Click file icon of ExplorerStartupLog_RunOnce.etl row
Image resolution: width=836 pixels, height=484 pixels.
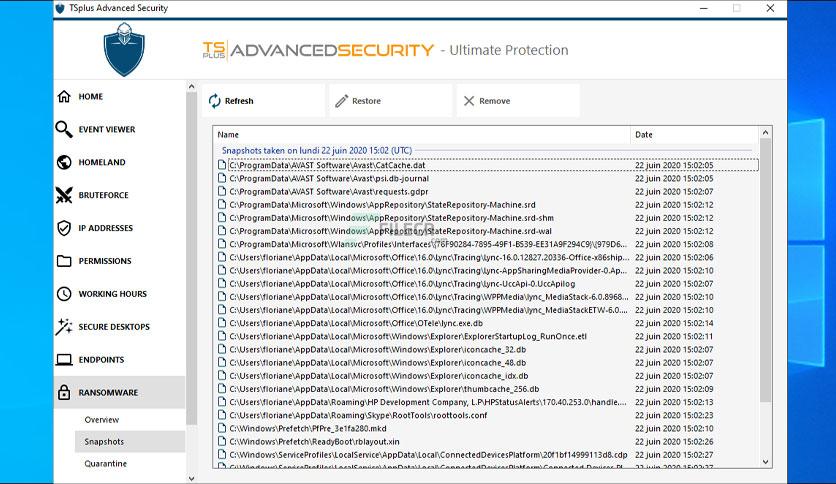click(222, 336)
